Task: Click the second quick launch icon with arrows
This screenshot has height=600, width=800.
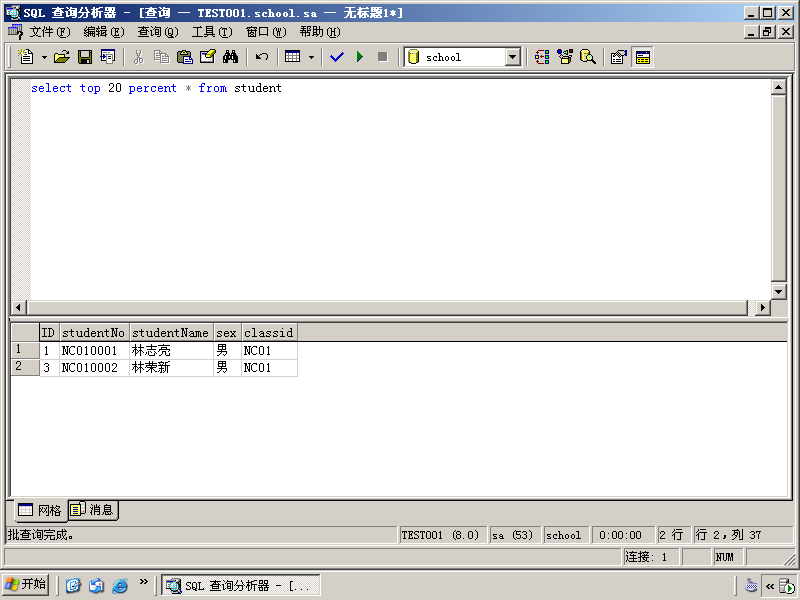Action: tap(96, 585)
